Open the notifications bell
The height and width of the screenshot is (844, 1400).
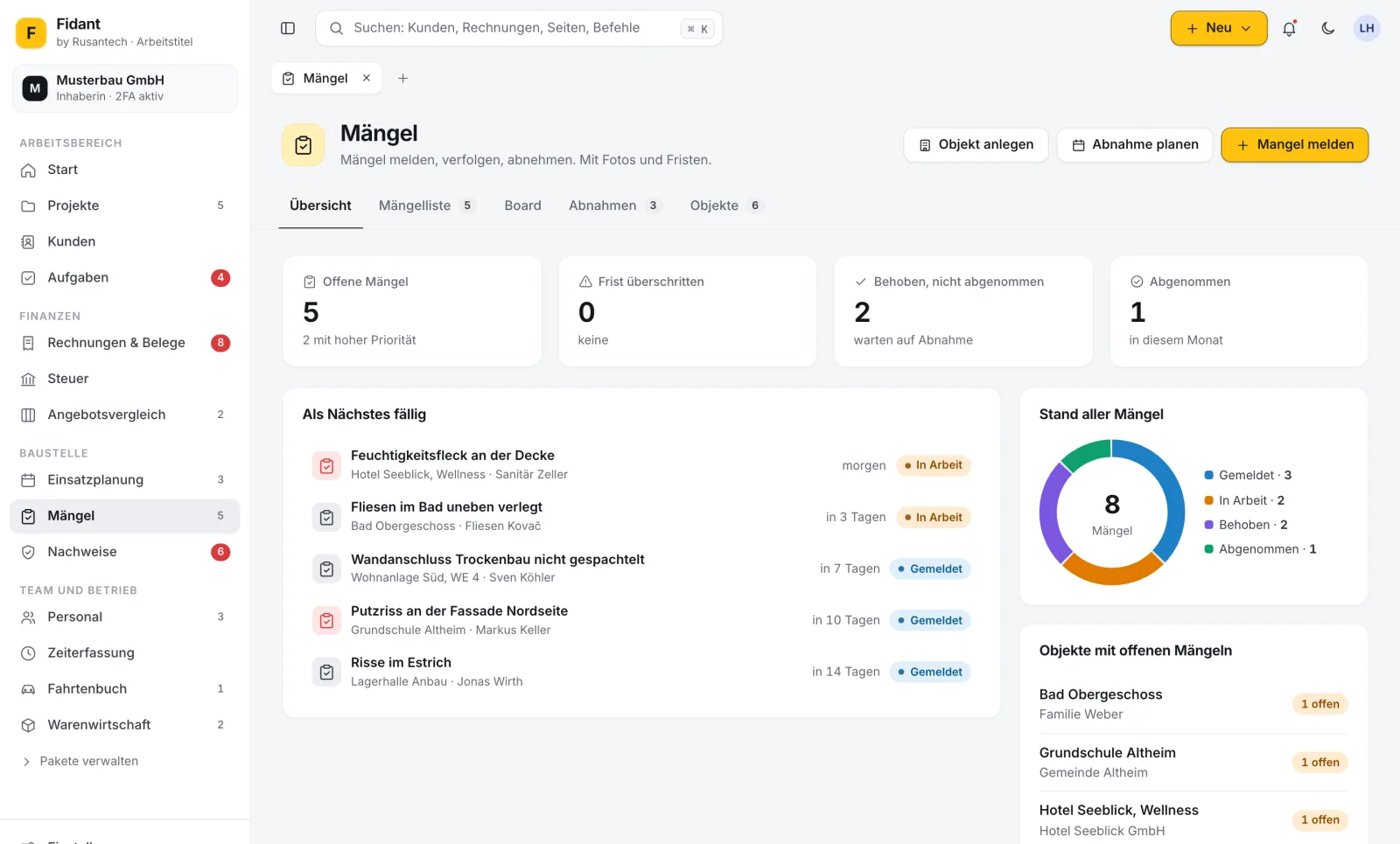[x=1289, y=28]
